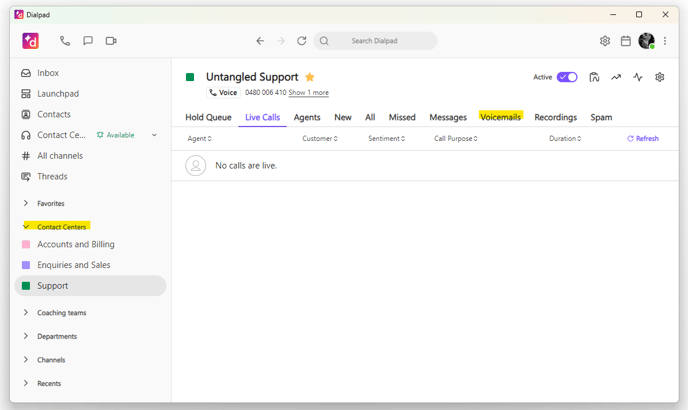Expand the Channels section
This screenshot has width=688, height=410.
[x=26, y=360]
